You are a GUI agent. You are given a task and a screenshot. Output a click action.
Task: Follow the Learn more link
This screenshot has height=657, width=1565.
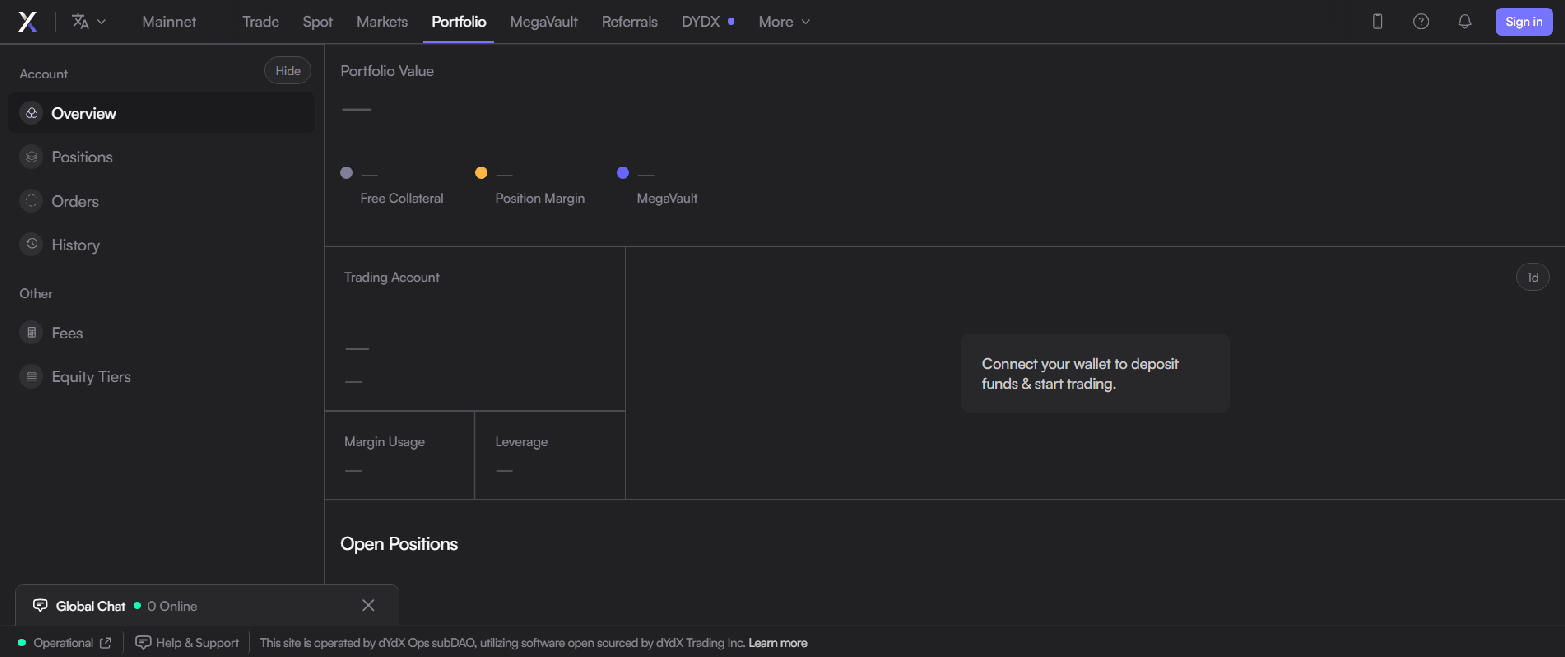tap(778, 643)
